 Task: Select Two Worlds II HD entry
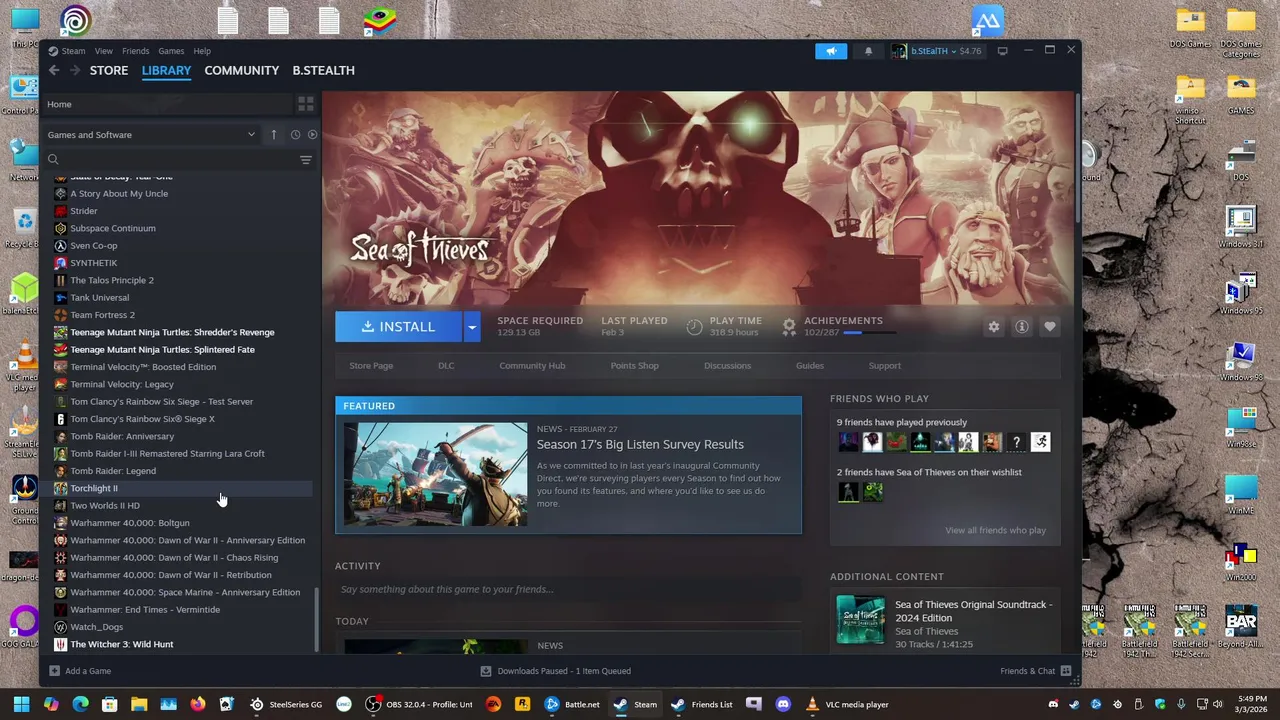click(182, 505)
